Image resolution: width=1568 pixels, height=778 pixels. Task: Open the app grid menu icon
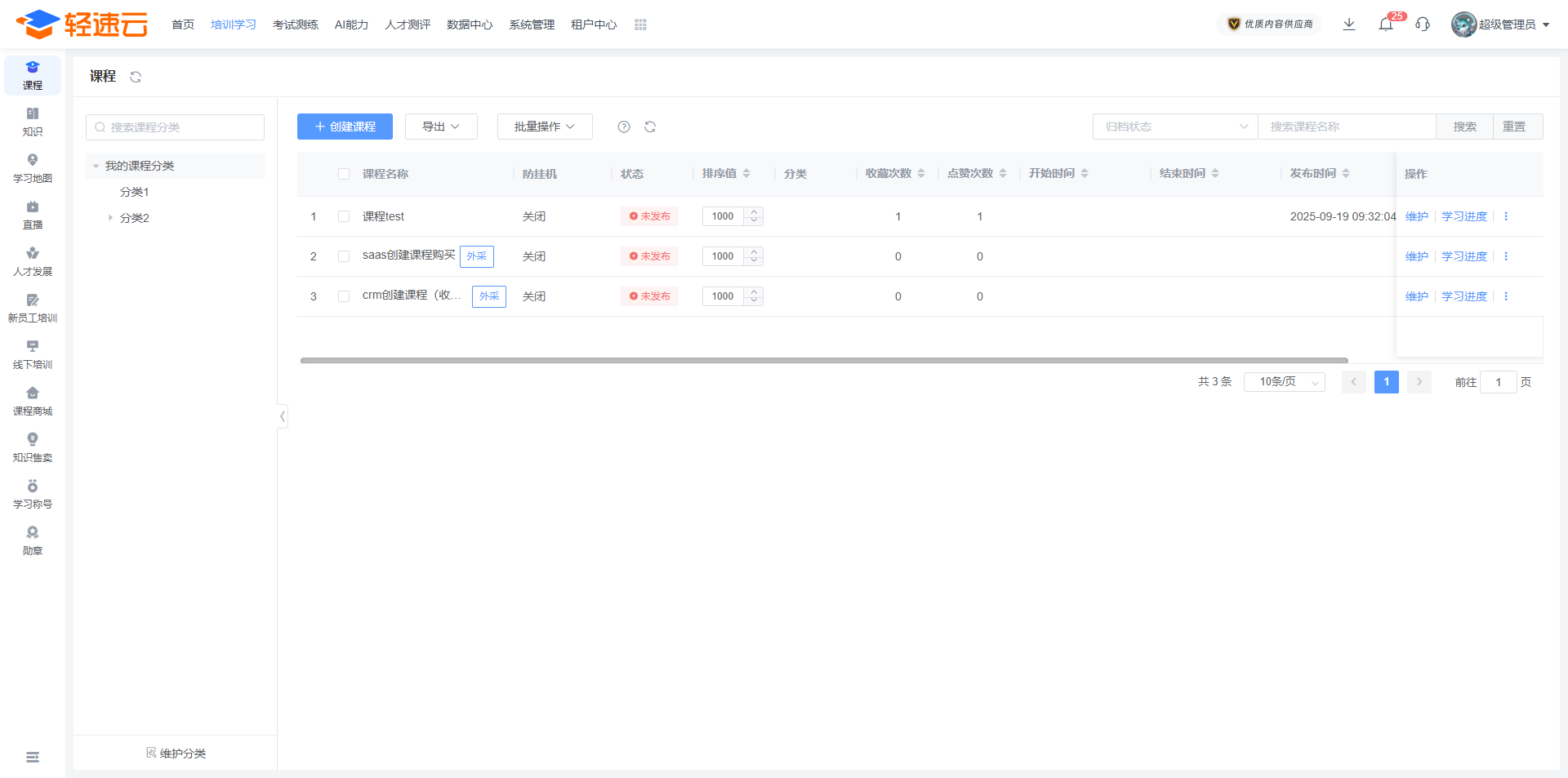pyautogui.click(x=640, y=24)
